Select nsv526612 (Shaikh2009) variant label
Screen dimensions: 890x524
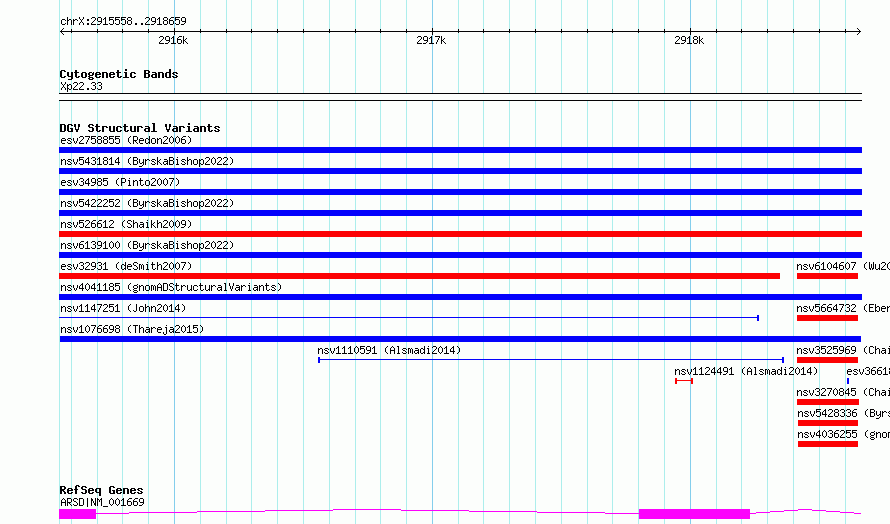[126, 224]
